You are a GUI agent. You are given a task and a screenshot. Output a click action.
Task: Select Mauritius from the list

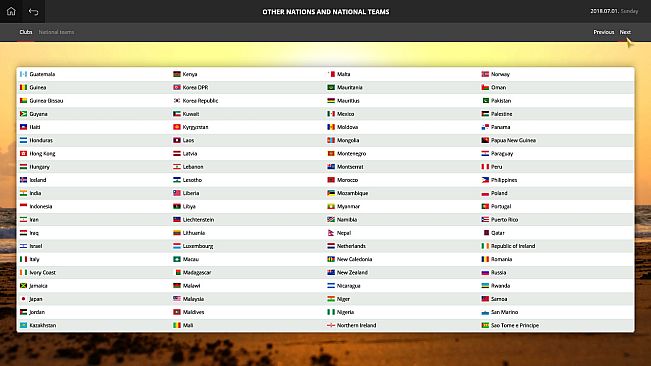coord(348,101)
